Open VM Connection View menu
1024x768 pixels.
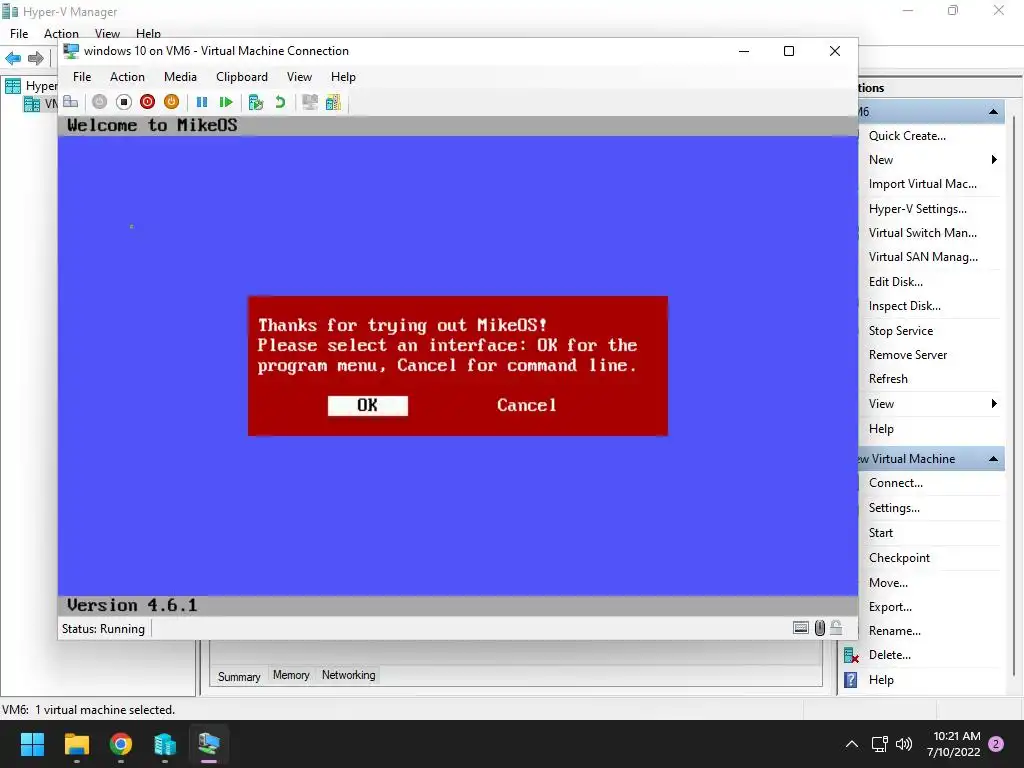tap(299, 77)
